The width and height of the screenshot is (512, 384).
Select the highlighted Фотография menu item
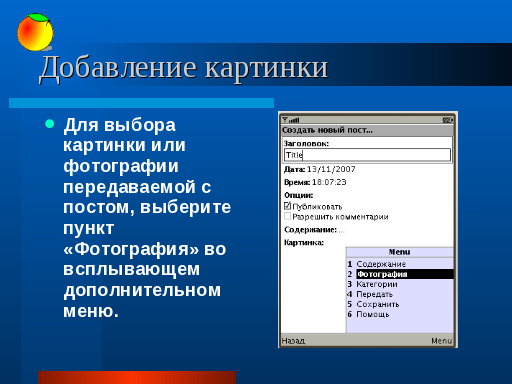pyautogui.click(x=400, y=274)
